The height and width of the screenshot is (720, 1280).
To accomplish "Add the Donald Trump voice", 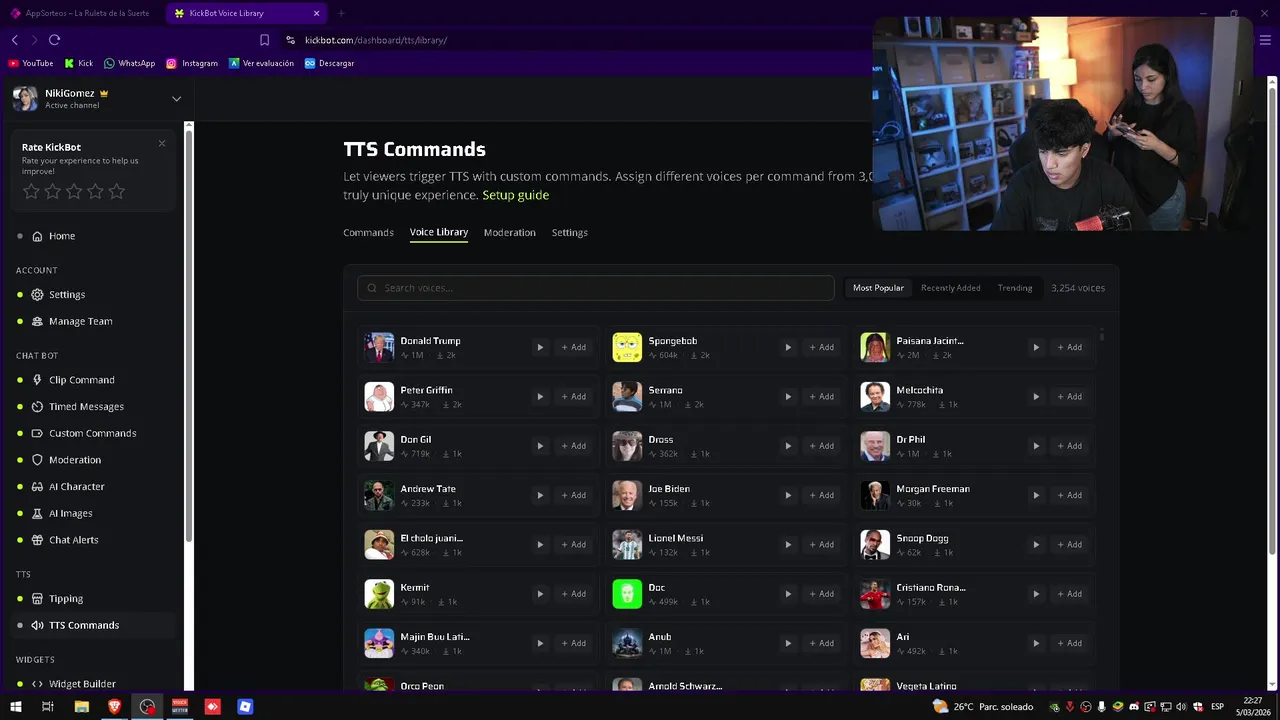I will (x=573, y=347).
